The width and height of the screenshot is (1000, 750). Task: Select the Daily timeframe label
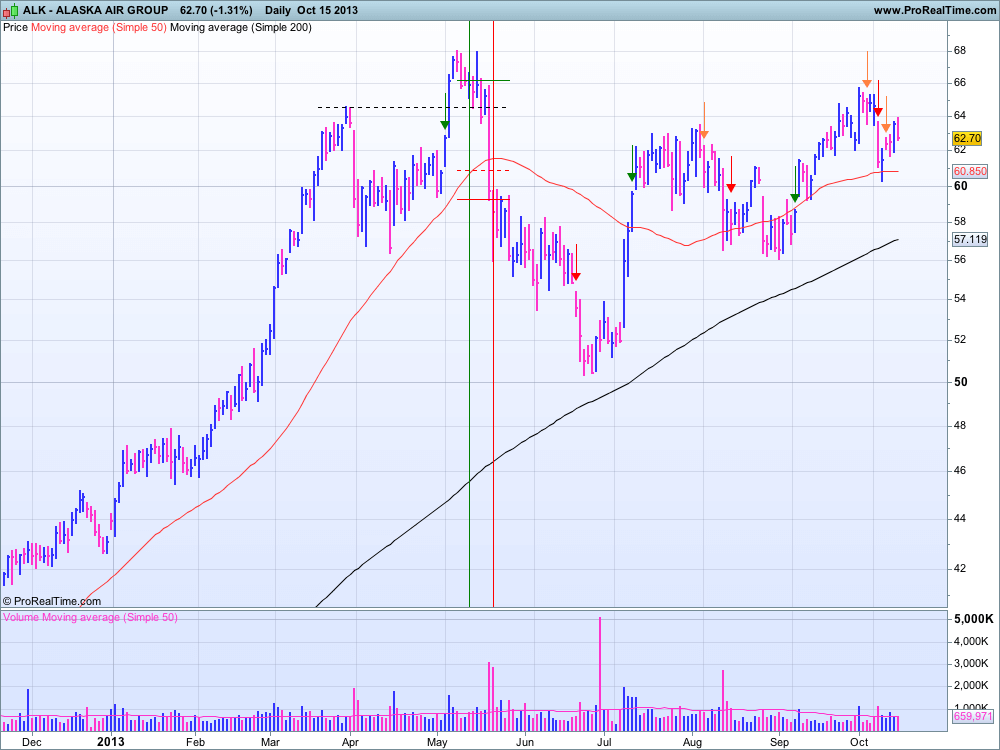pyautogui.click(x=277, y=10)
